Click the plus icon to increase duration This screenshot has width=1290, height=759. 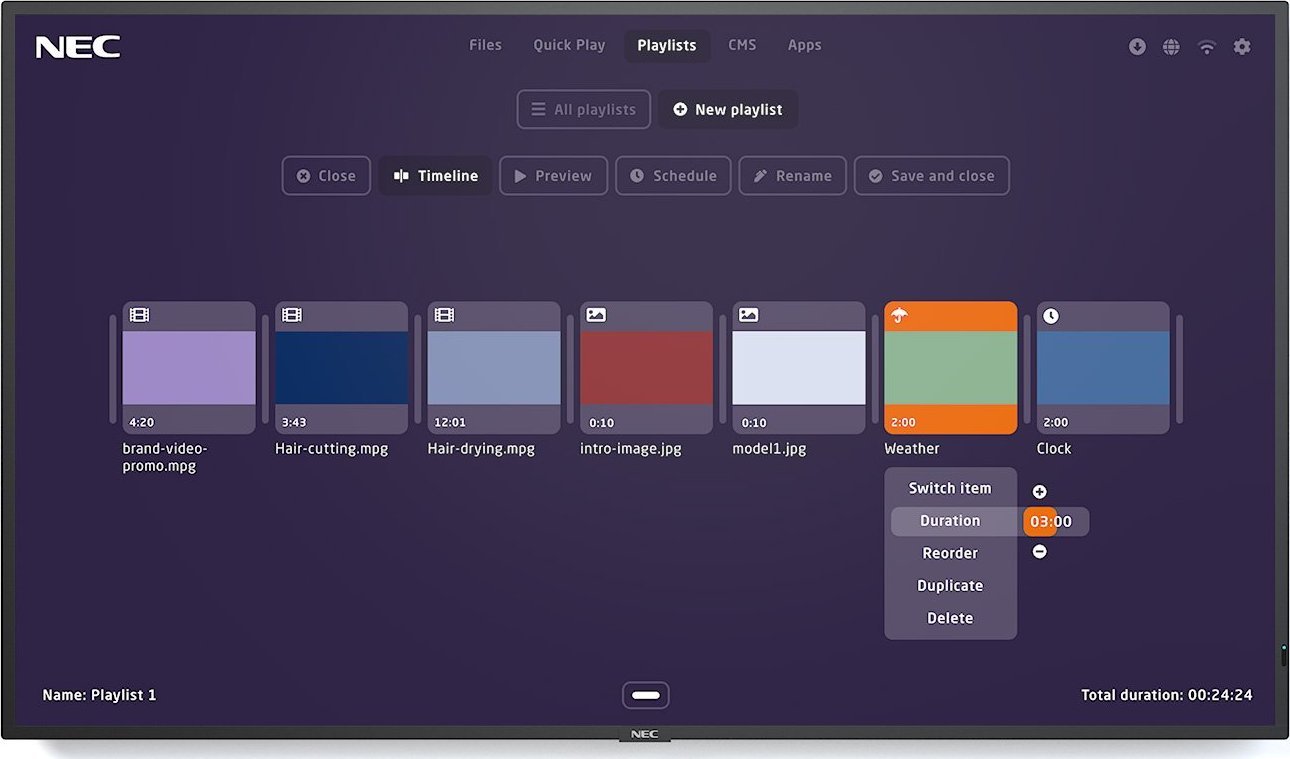tap(1040, 492)
